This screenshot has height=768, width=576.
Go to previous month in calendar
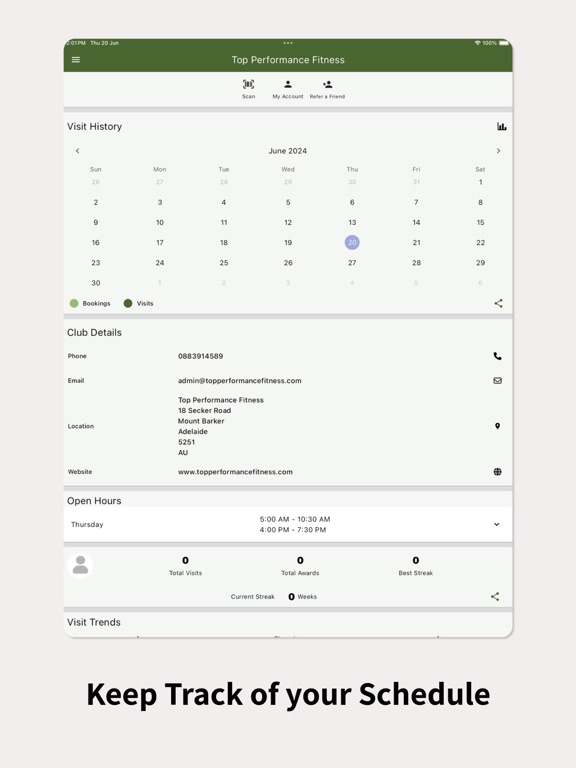point(77,151)
